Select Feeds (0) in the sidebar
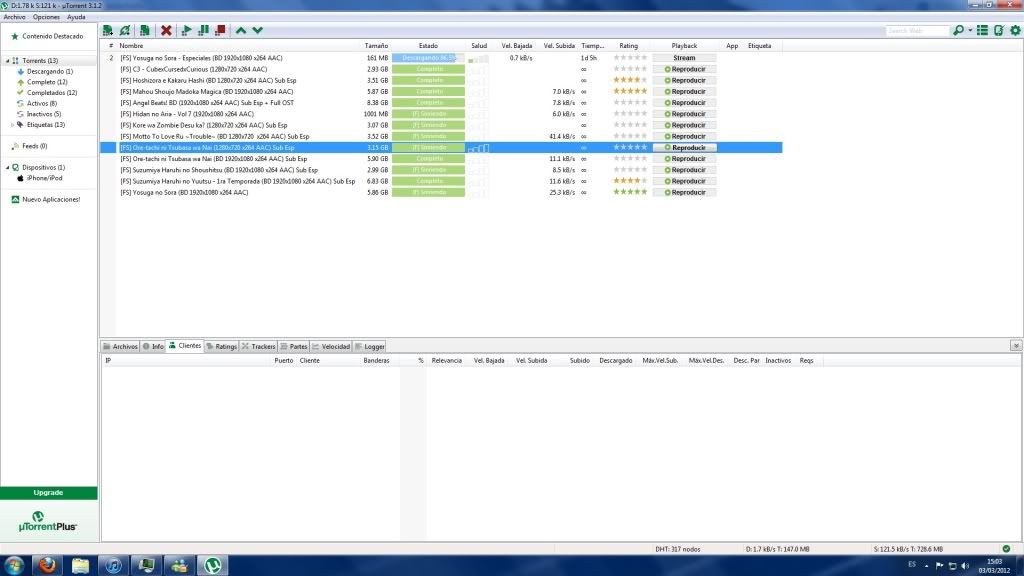This screenshot has width=1024, height=576. [35, 146]
